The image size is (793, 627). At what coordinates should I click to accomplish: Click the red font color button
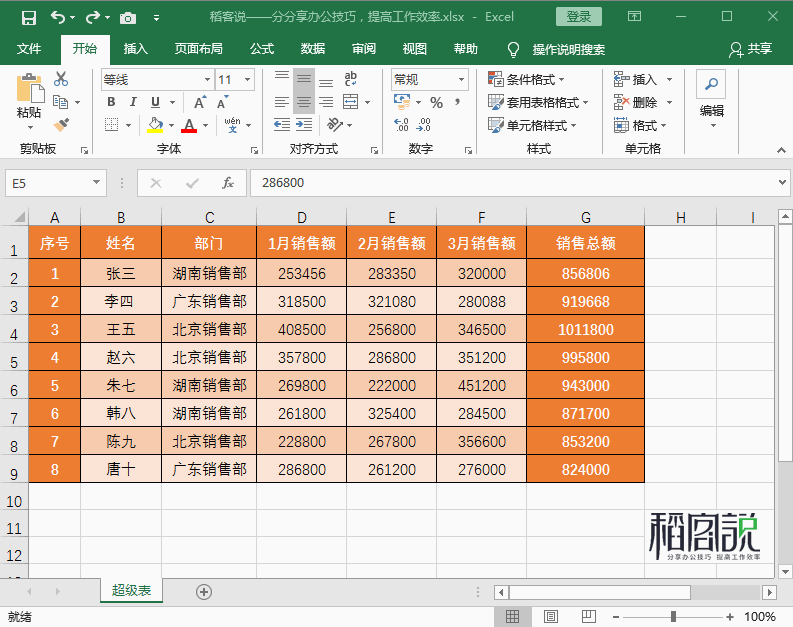click(189, 125)
